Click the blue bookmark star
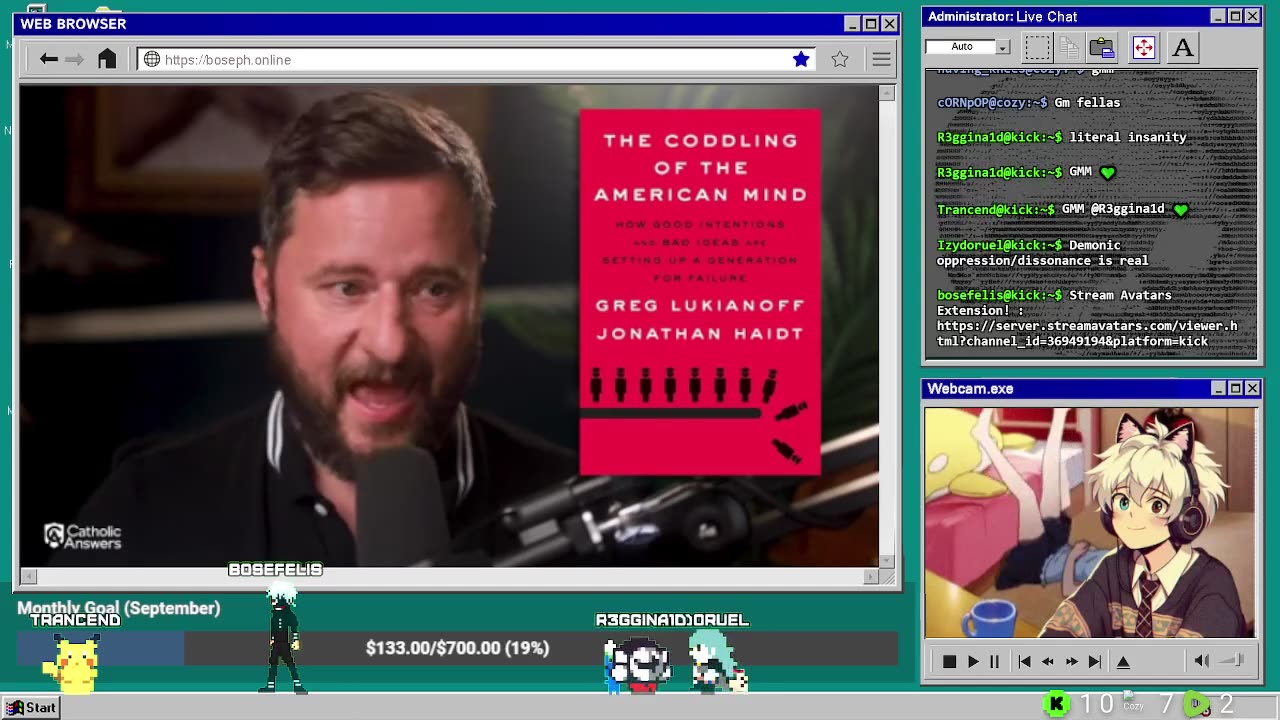The width and height of the screenshot is (1280, 720). [801, 60]
